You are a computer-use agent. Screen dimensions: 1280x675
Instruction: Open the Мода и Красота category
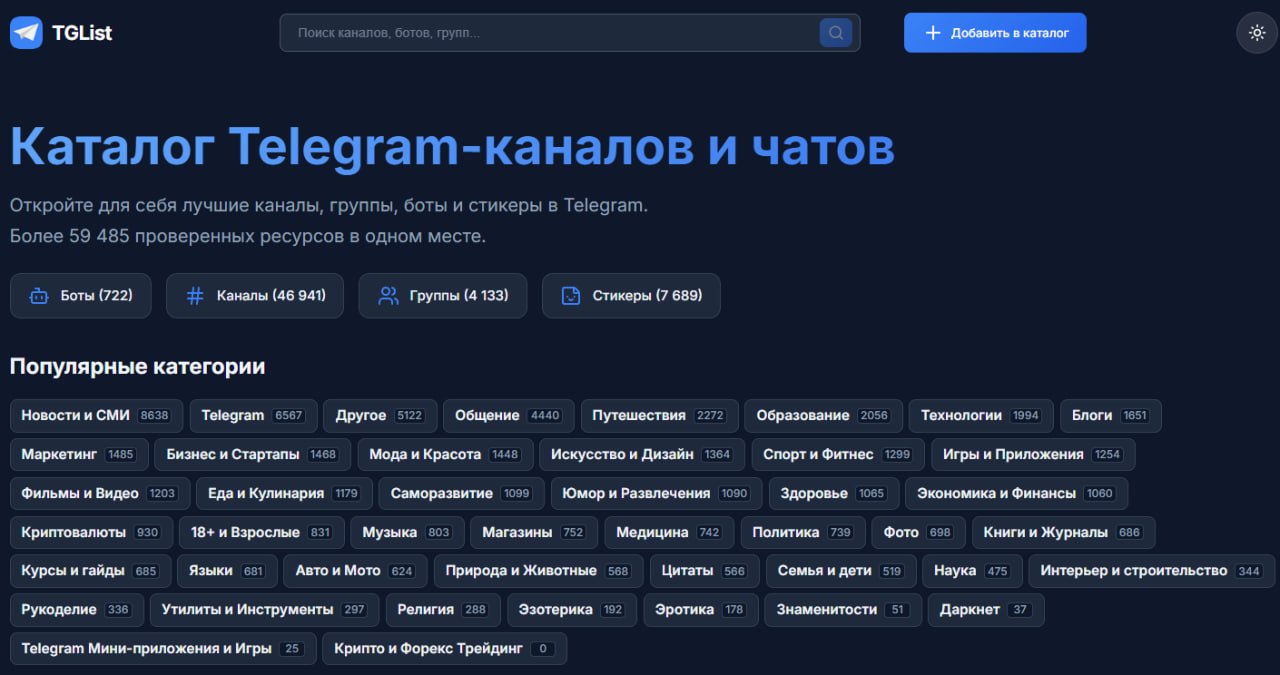click(x=445, y=455)
